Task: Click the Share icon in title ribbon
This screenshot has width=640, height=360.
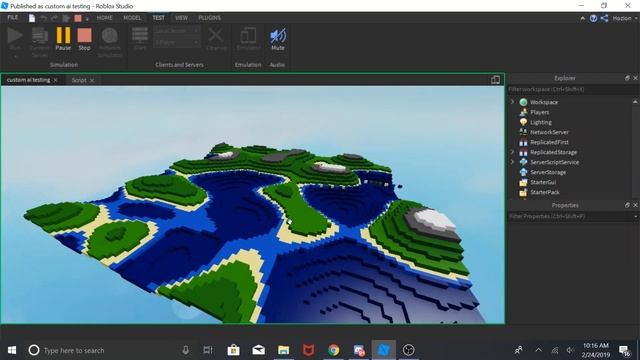Action: click(x=604, y=18)
